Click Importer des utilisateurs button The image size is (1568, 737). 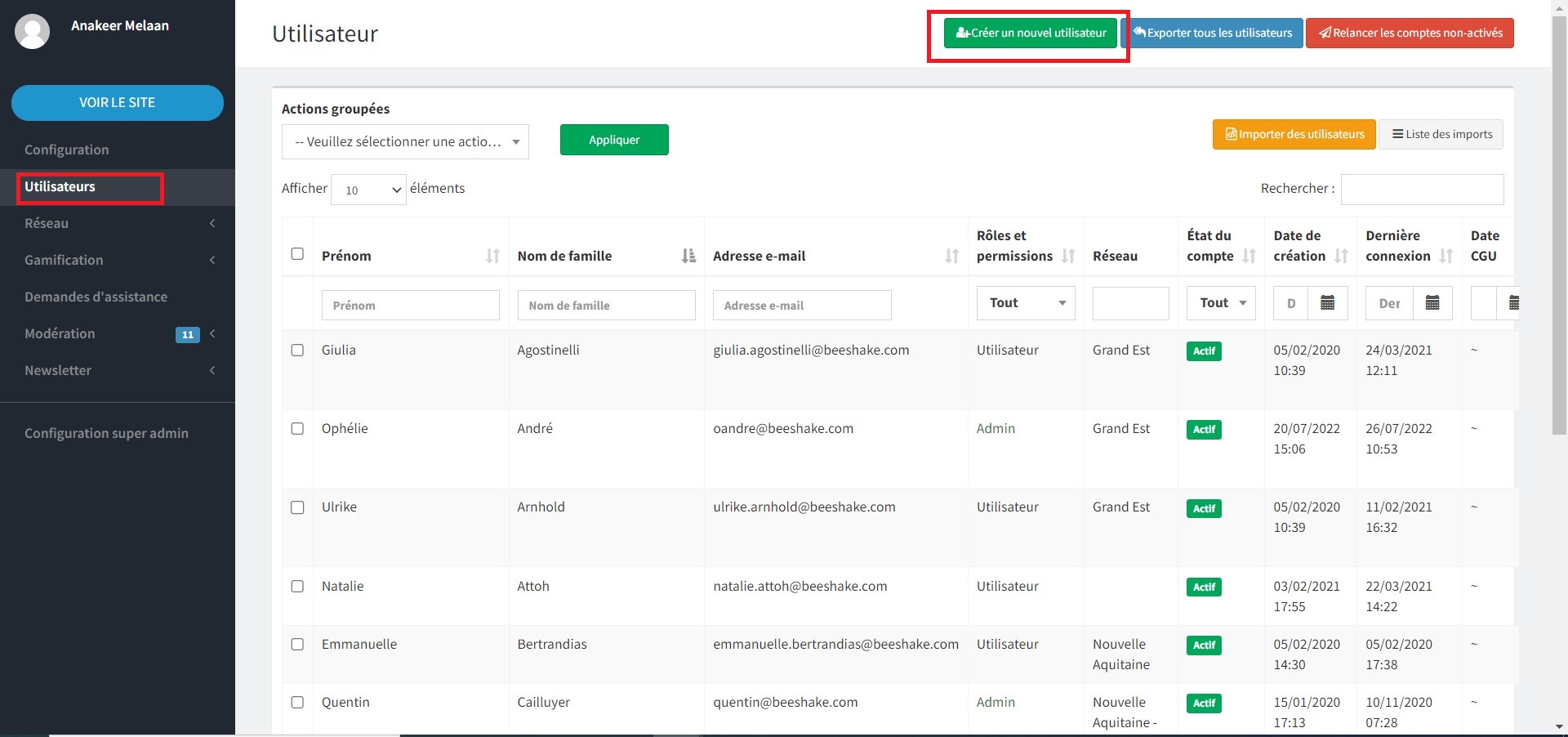pos(1294,134)
